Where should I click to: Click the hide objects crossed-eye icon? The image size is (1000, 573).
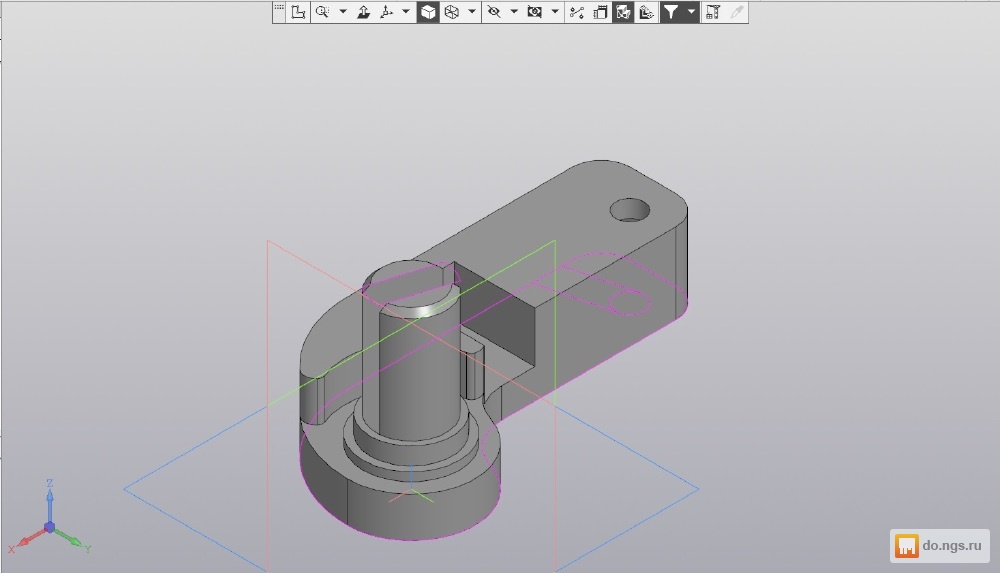(494, 12)
